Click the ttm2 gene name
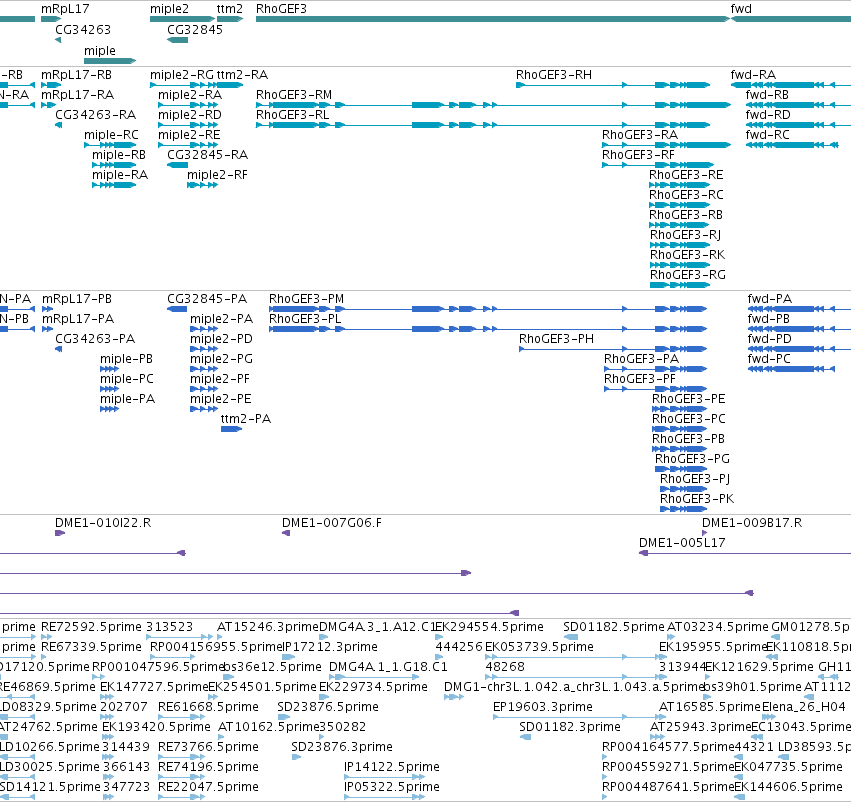Screen dimensions: 851x802 [230, 9]
